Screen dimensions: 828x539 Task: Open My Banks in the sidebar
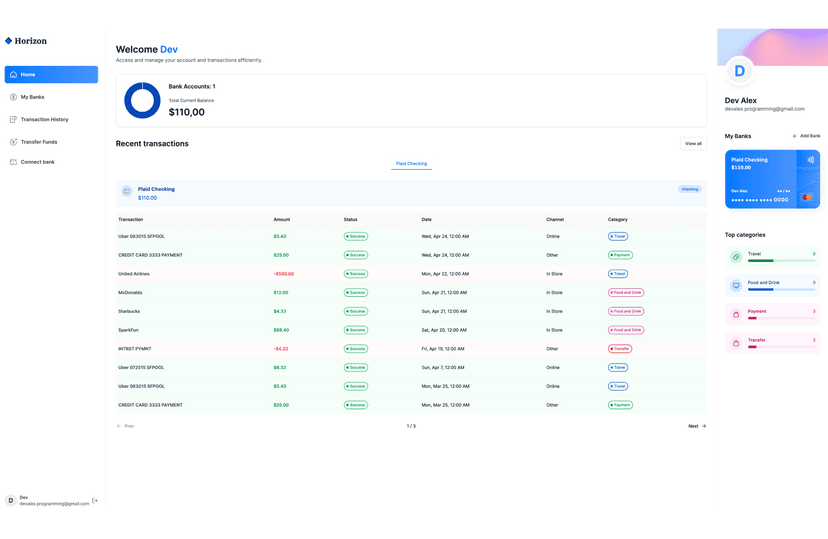[x=32, y=97]
